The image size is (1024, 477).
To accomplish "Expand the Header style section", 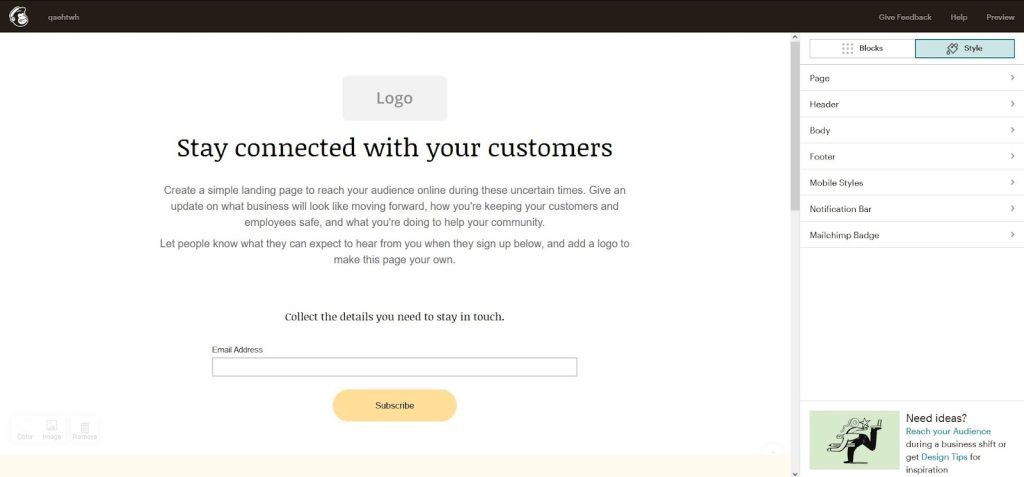I will coord(912,104).
